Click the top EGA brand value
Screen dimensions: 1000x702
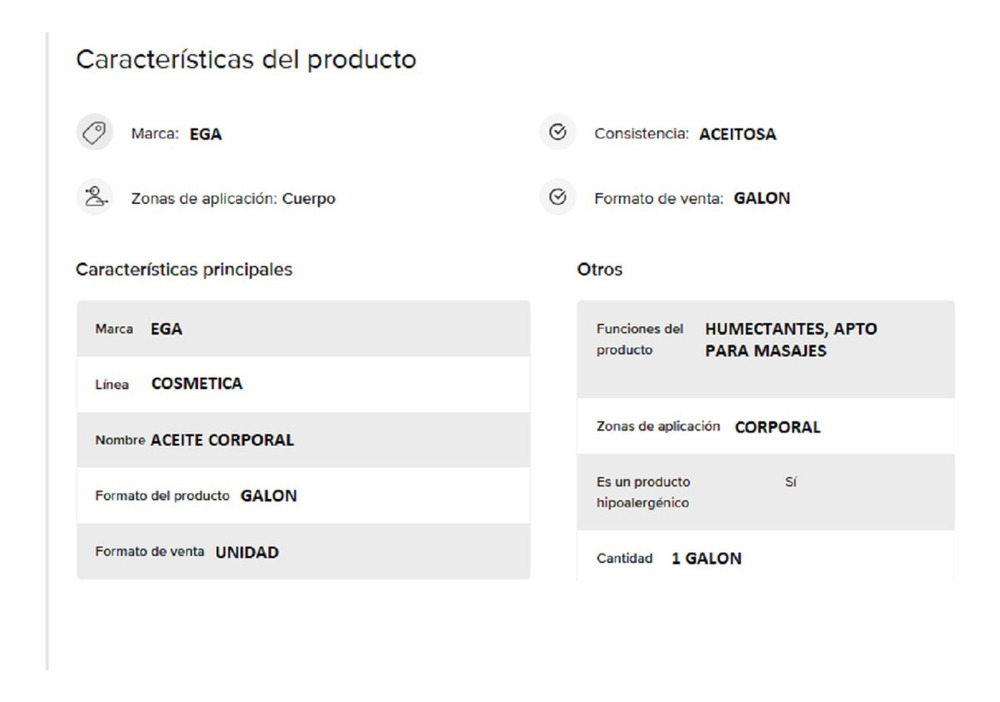pyautogui.click(x=206, y=134)
